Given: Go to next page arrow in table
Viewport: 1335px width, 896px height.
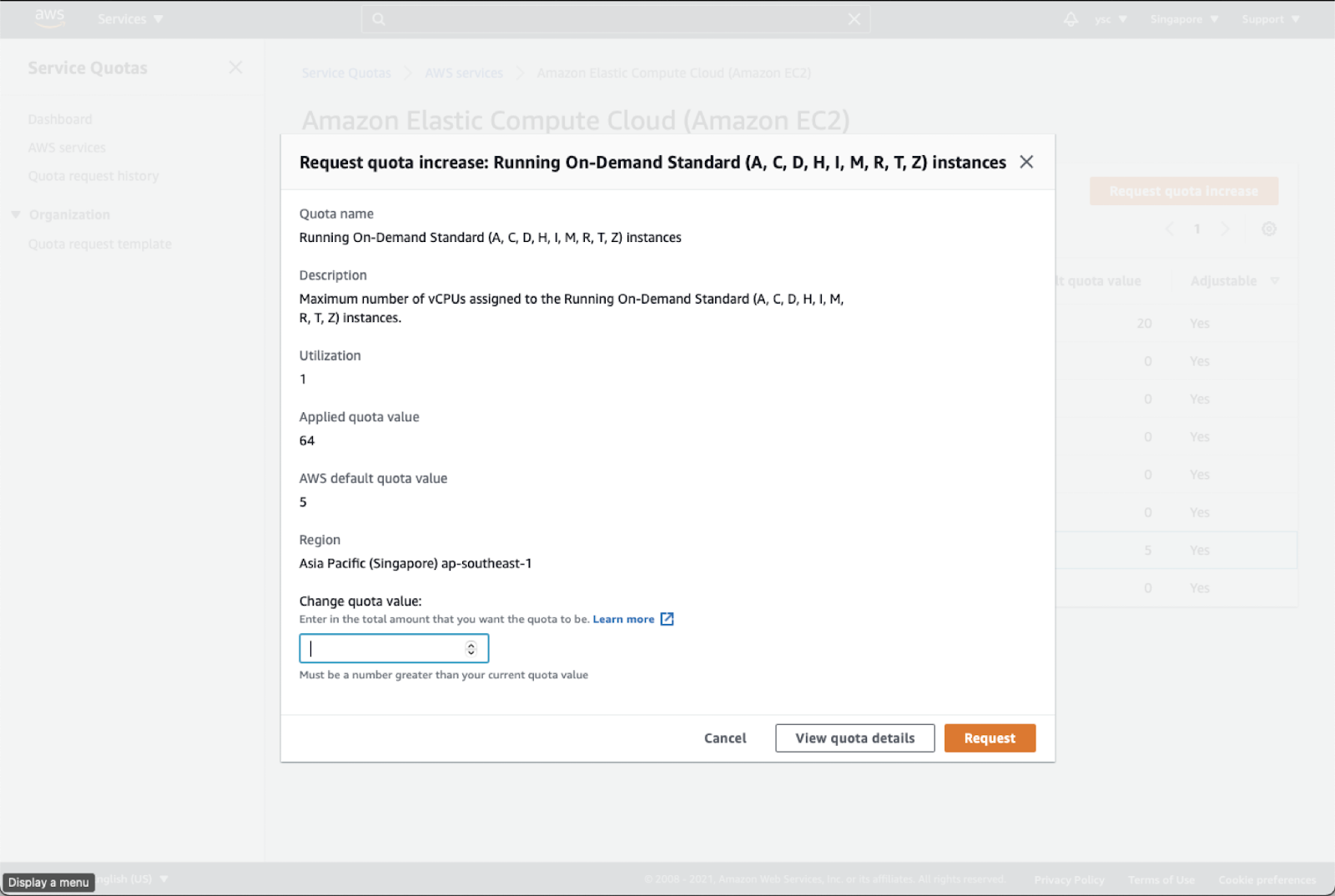Looking at the screenshot, I should point(1225,229).
